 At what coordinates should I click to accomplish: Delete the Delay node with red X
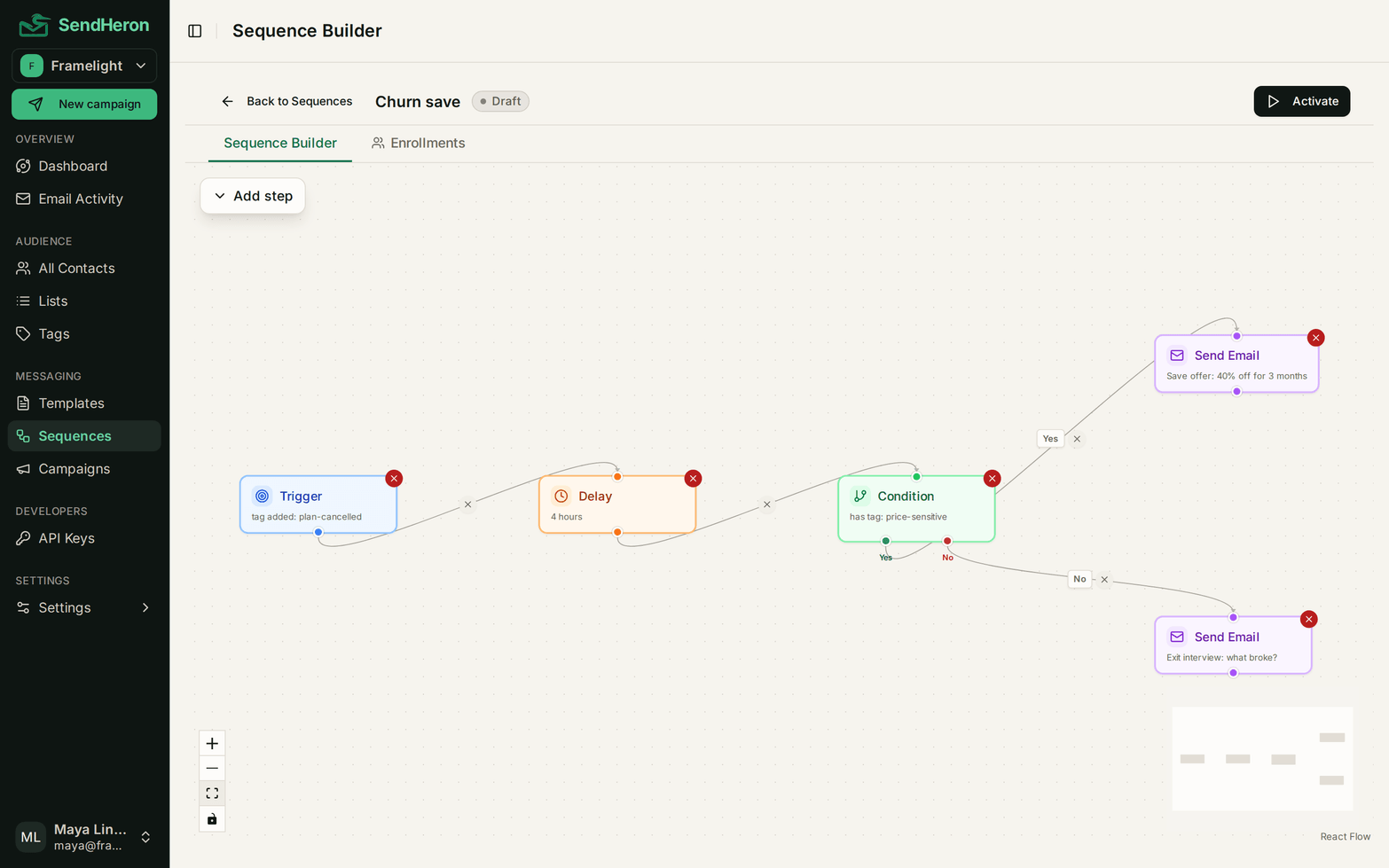[693, 479]
